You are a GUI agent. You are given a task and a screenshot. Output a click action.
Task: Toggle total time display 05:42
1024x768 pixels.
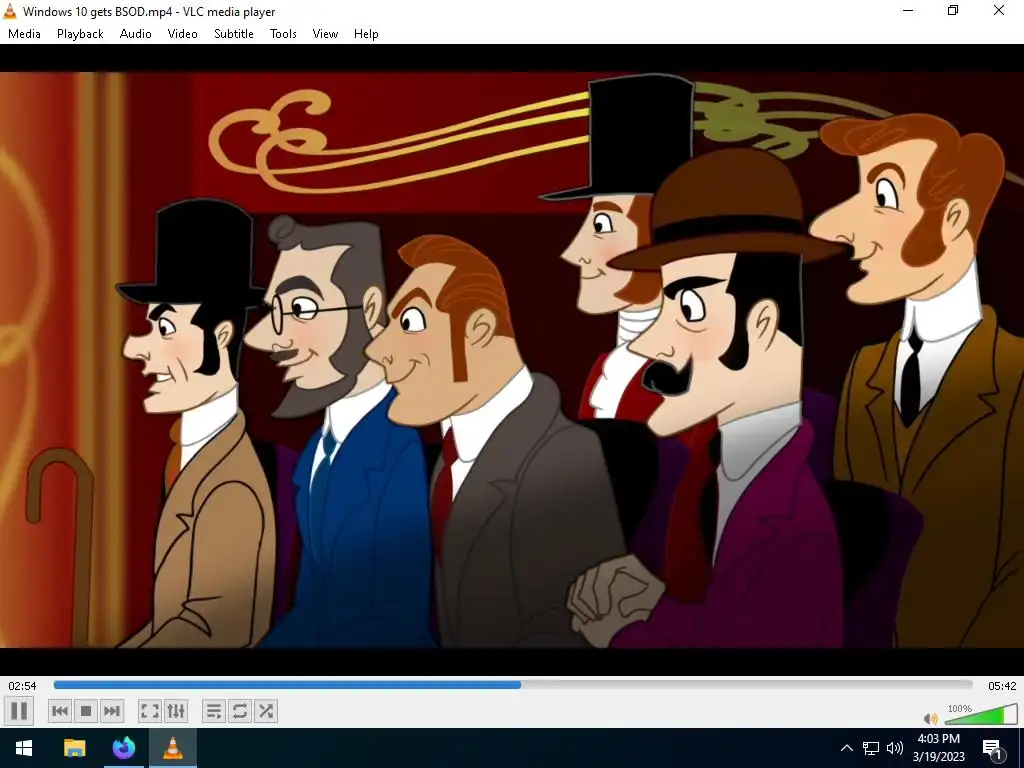click(x=1002, y=686)
